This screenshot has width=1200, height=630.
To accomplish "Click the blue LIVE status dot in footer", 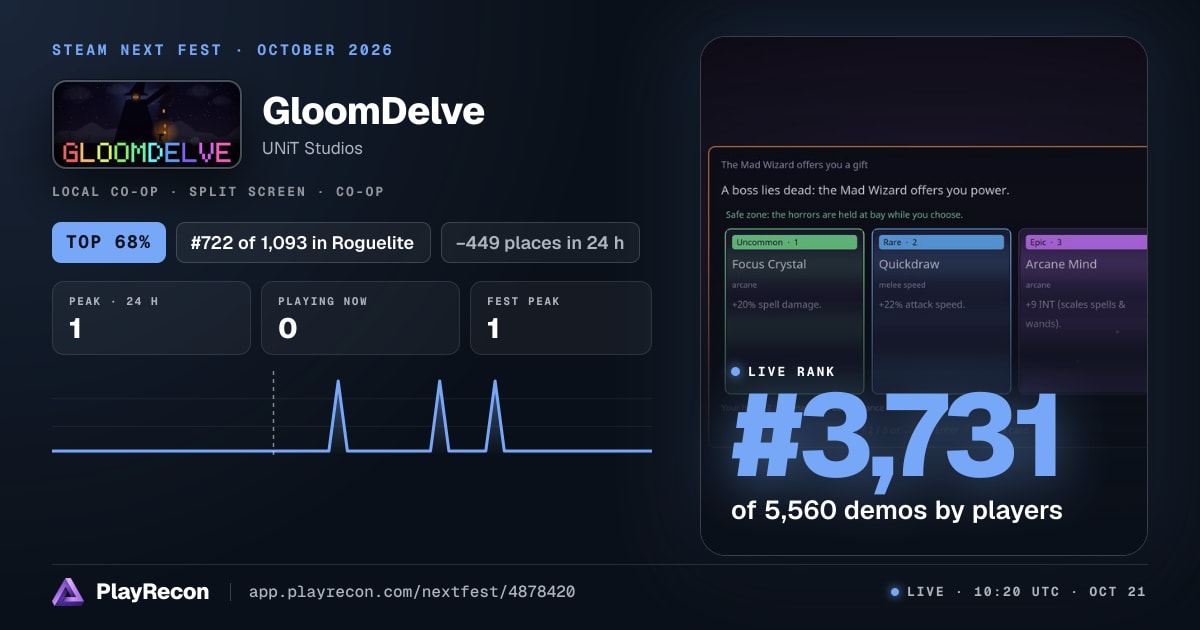I will point(895,592).
